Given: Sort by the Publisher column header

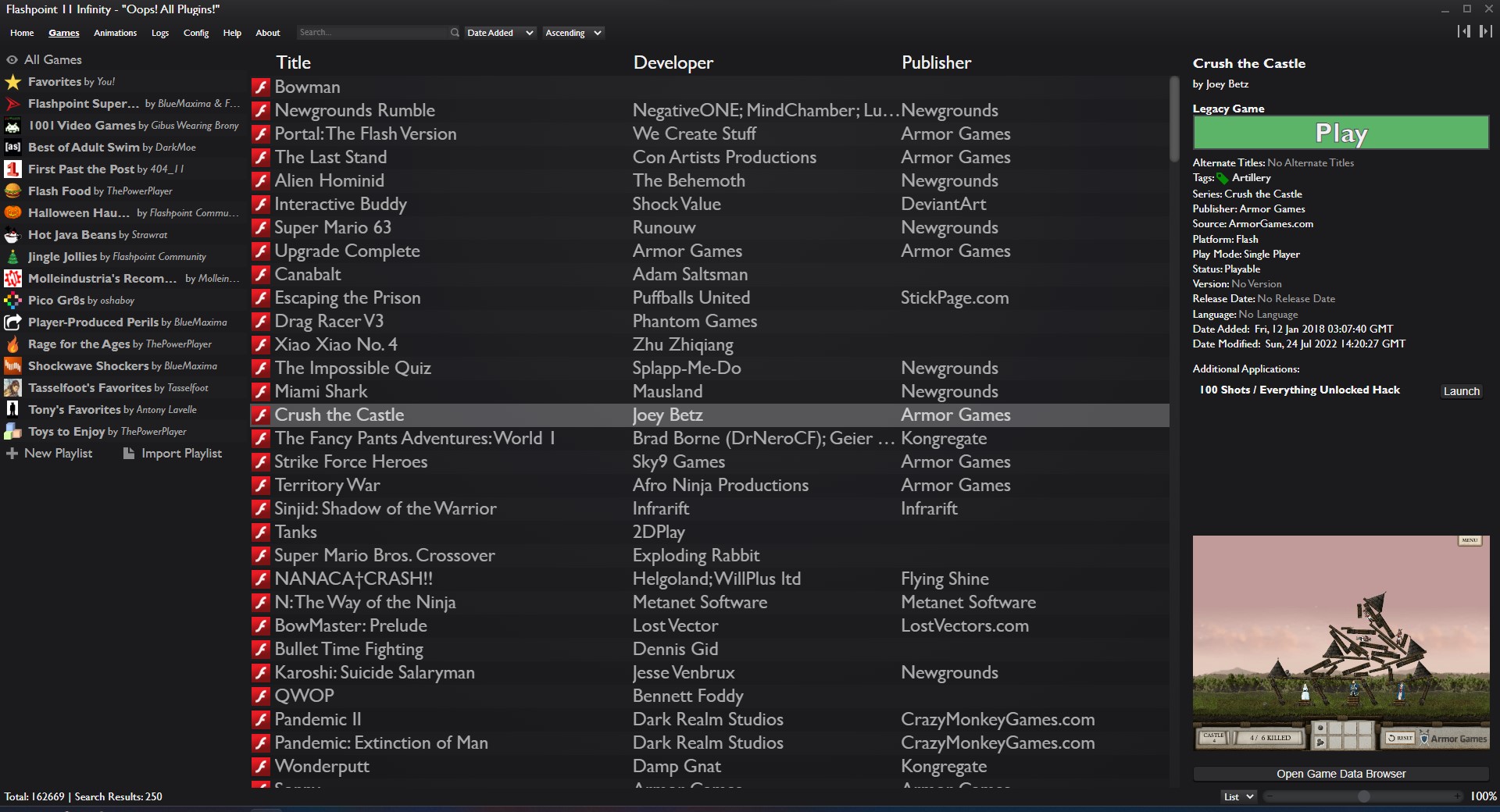Looking at the screenshot, I should point(936,62).
